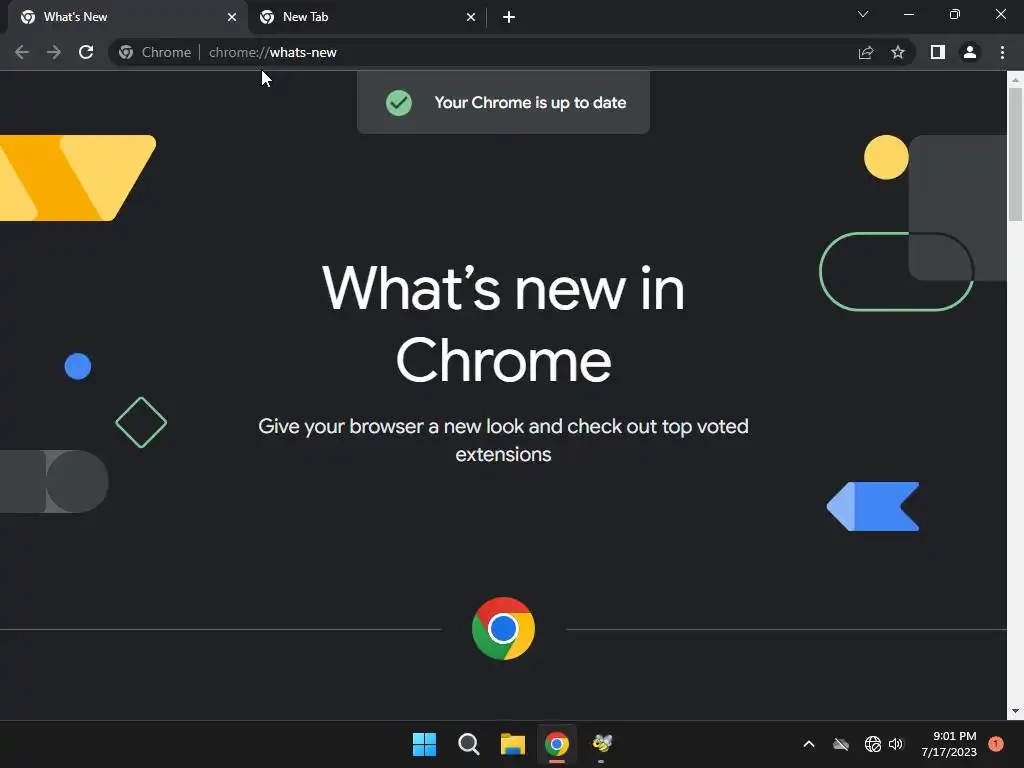Click the page scrollbar up arrow

point(1015,79)
